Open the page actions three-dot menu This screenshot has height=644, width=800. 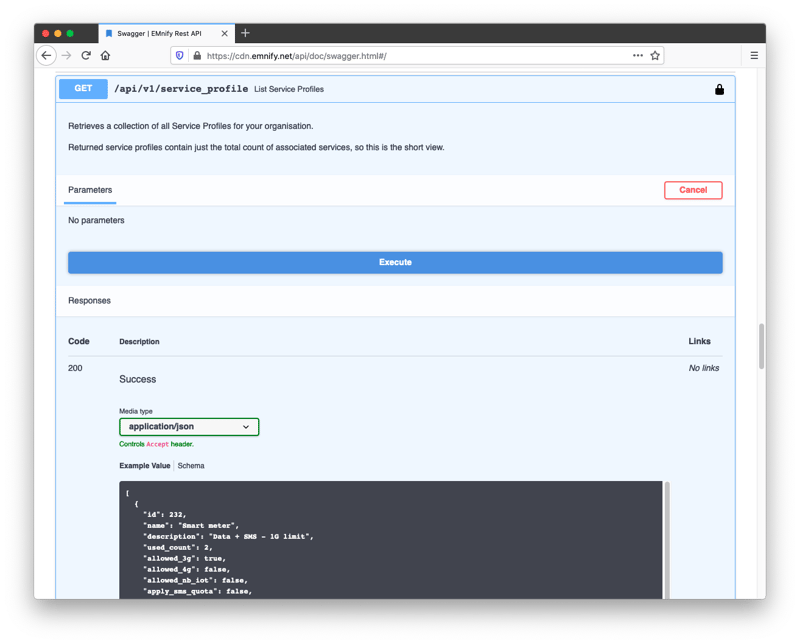click(638, 56)
